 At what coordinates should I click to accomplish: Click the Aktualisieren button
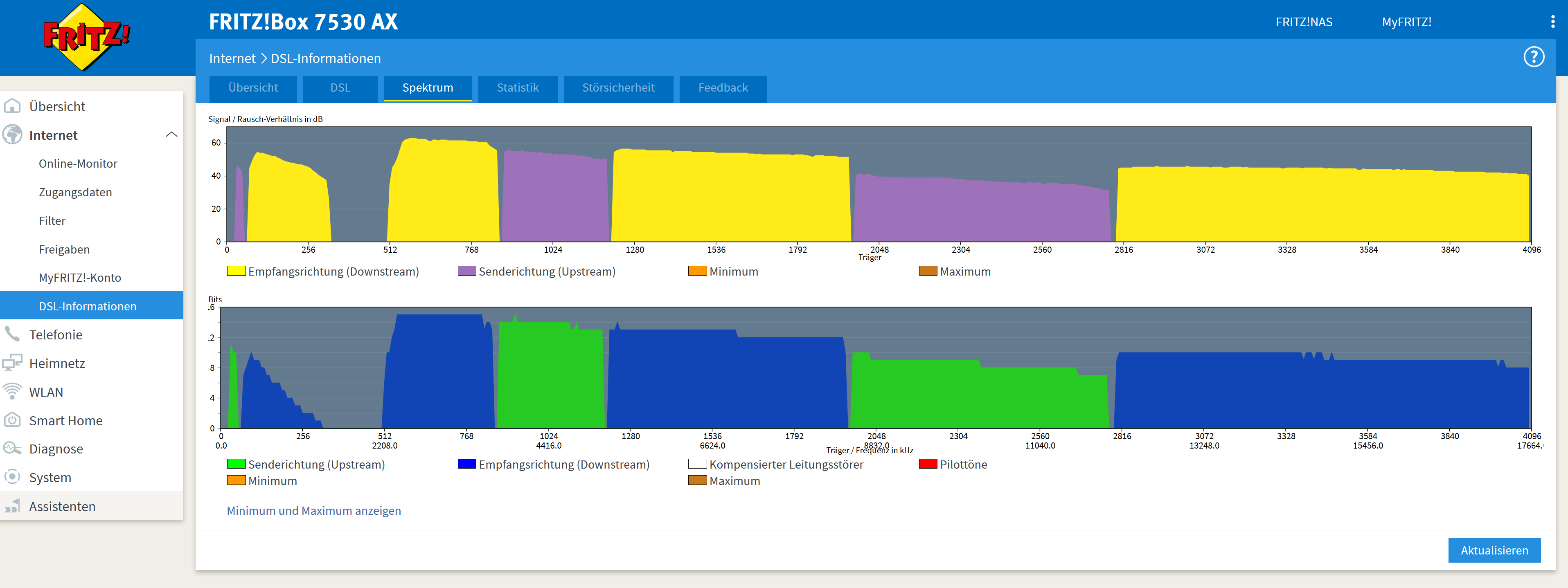coord(1494,550)
